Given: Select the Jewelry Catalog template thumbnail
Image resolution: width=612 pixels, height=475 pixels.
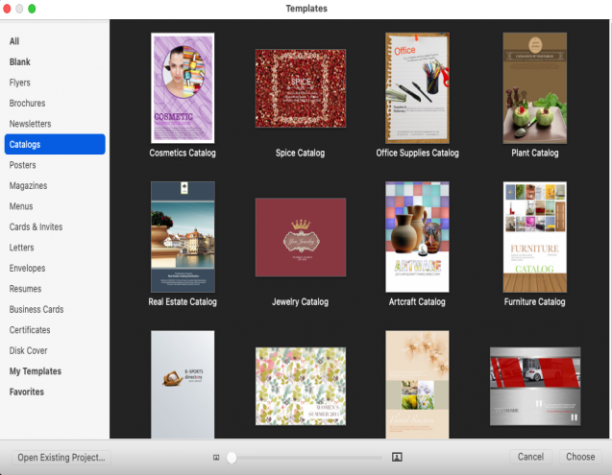Looking at the screenshot, I should point(301,237).
